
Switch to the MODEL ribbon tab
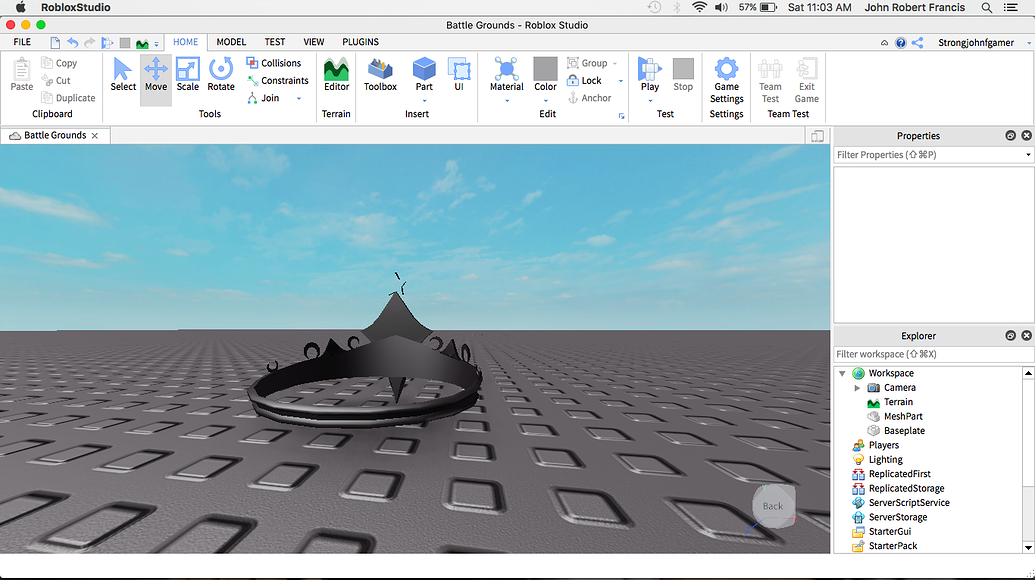(231, 42)
